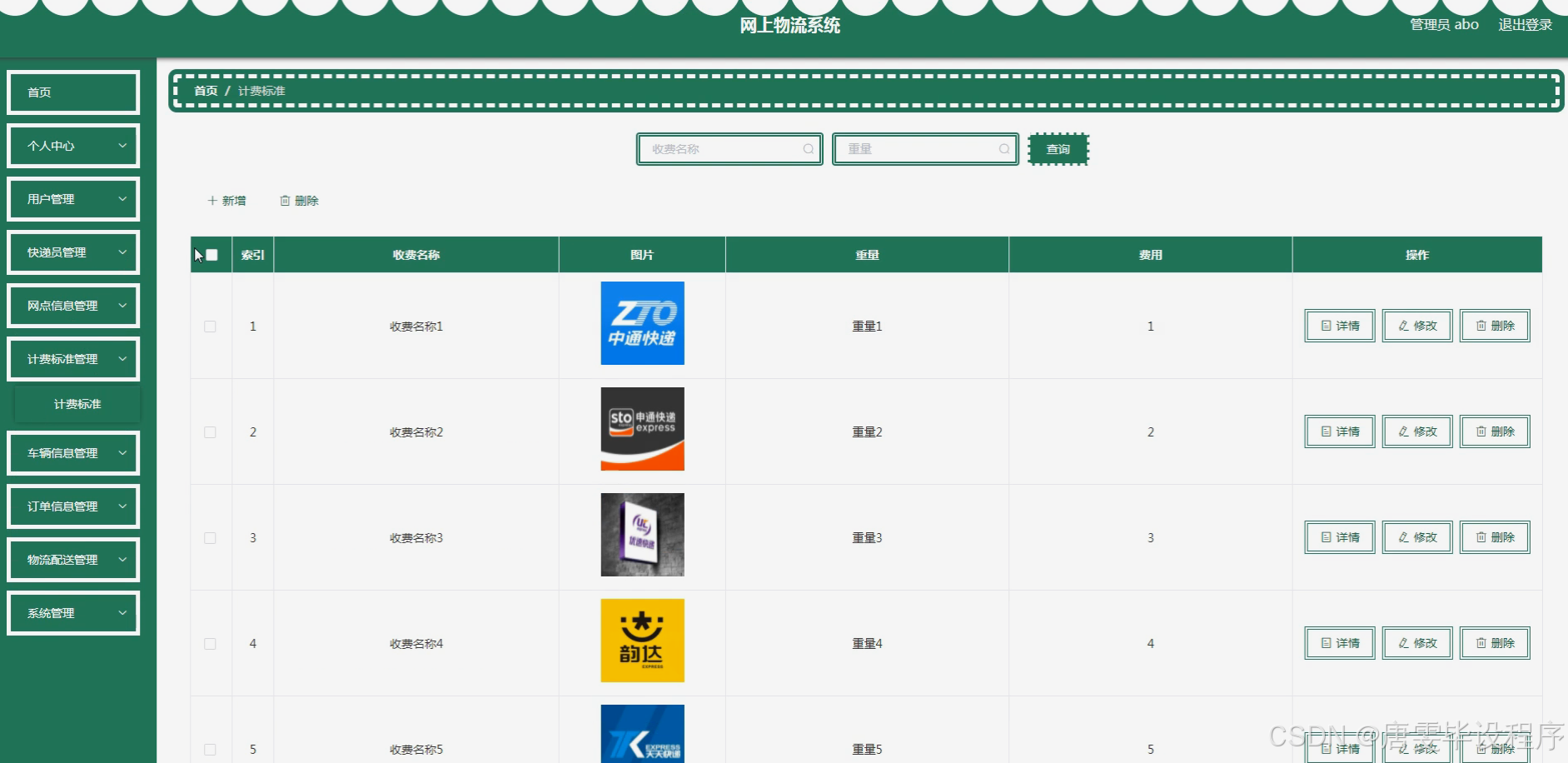Go to 首页 in the sidebar

73,92
